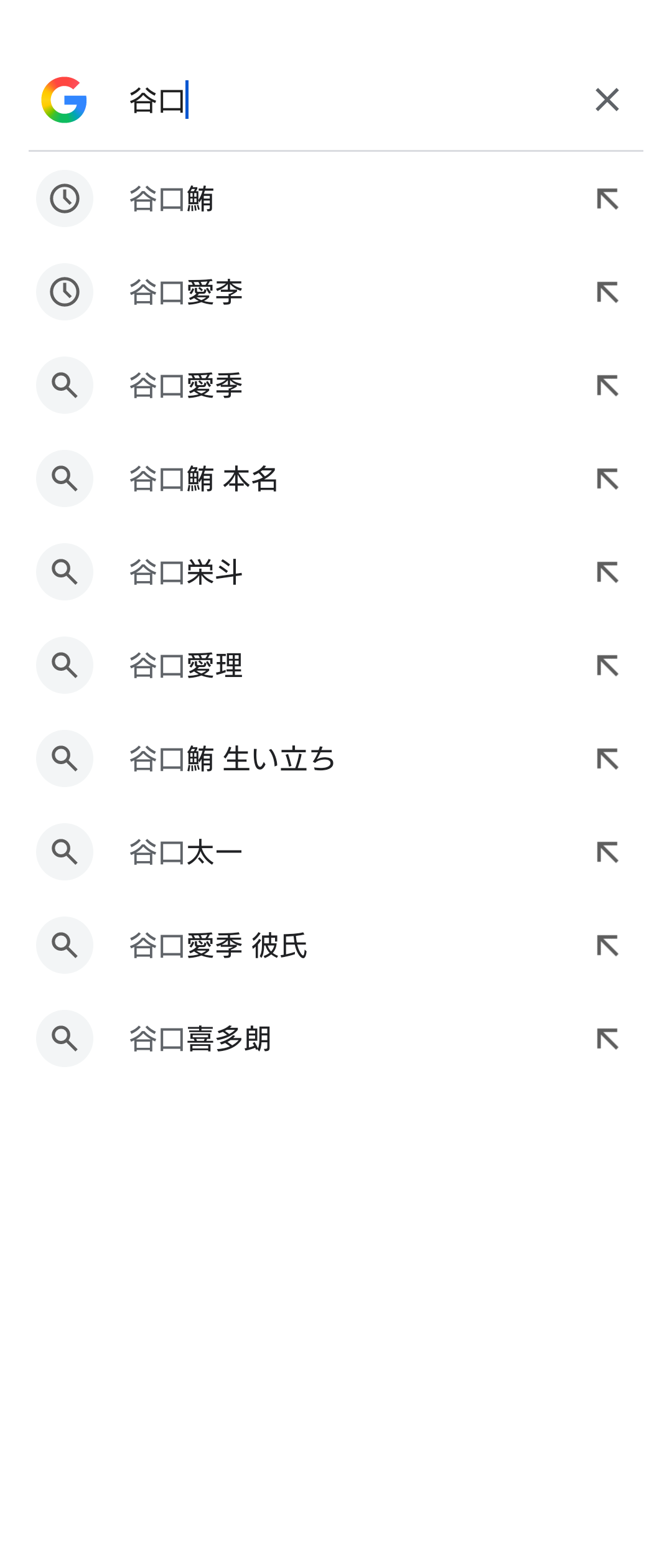Viewport: 672px width, 1568px height.
Task: Tap the history clock icon beside 谷口鮪
Action: click(65, 198)
